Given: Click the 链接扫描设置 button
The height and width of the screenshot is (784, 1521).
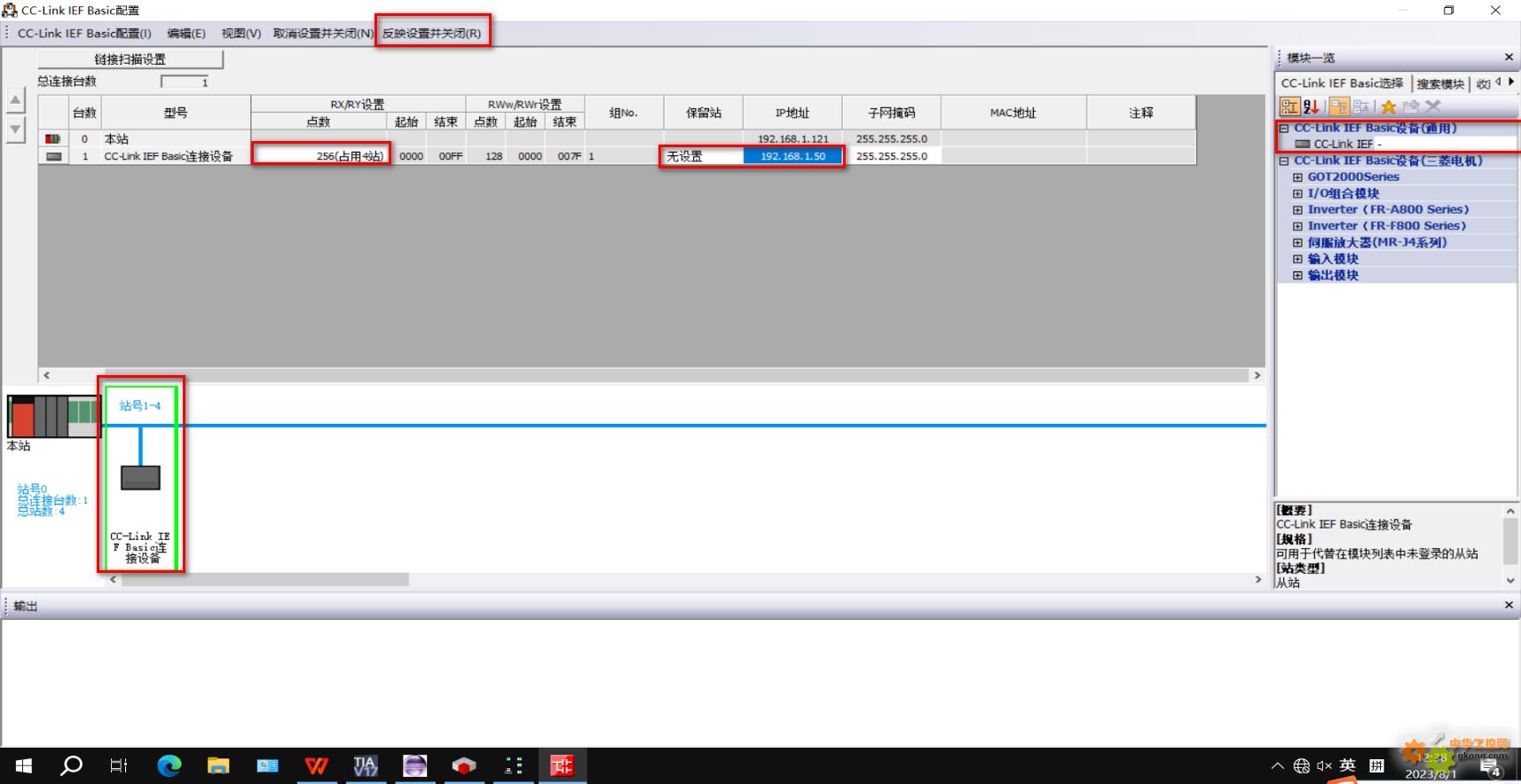Looking at the screenshot, I should pyautogui.click(x=130, y=59).
